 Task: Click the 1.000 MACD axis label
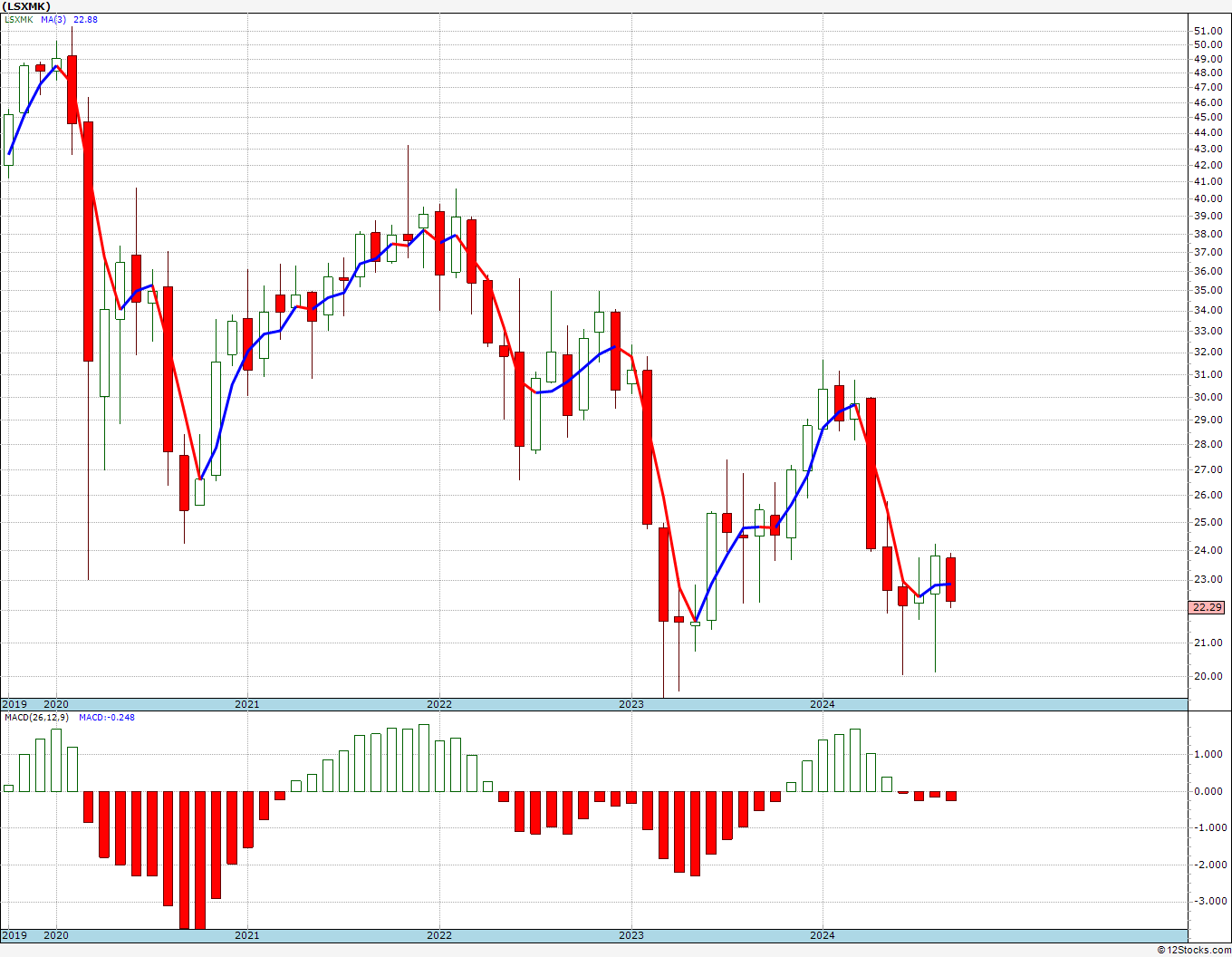pos(1210,754)
